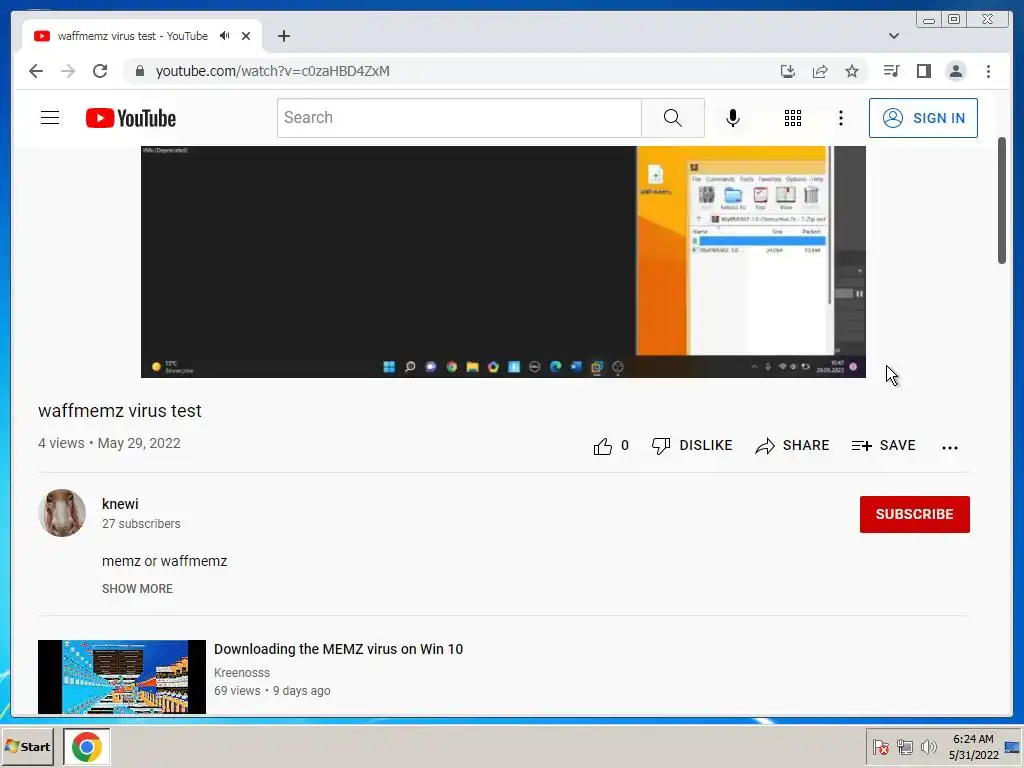Click the SIGN IN button

pos(923,118)
